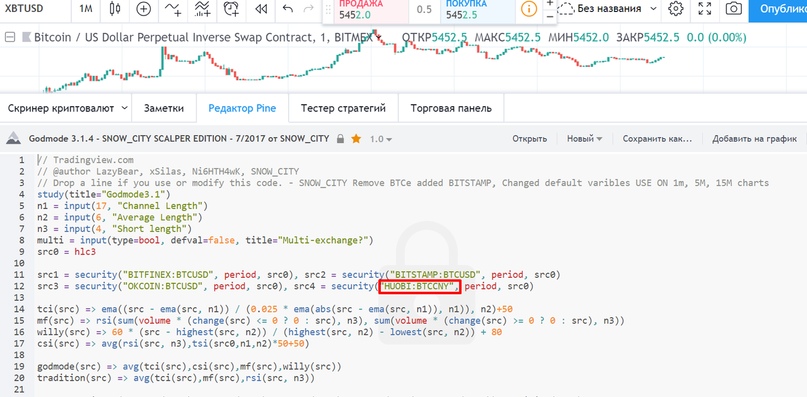Open the indicators menu icon
The width and height of the screenshot is (807, 397).
[172, 8]
